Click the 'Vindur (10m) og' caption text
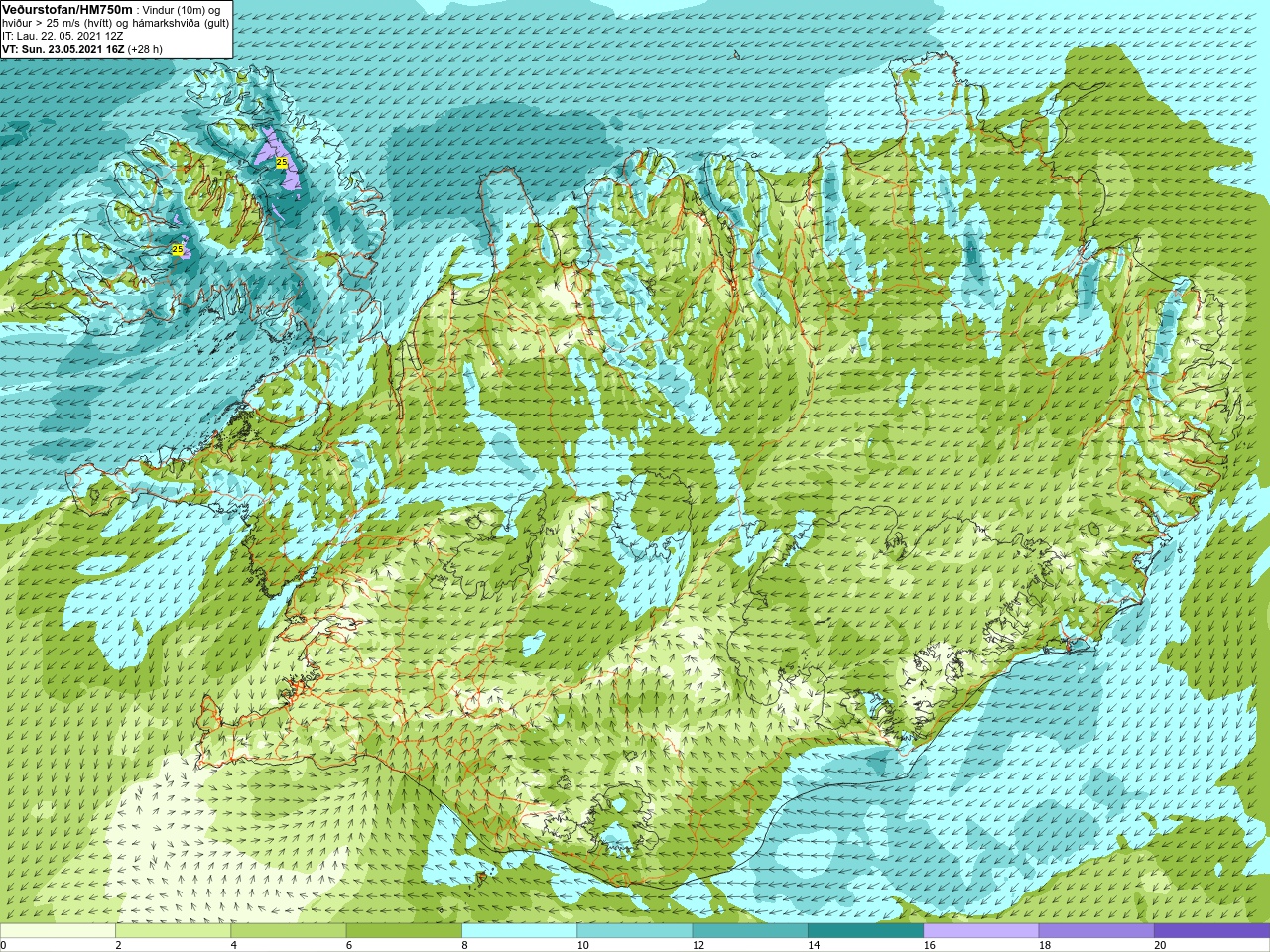This screenshot has width=1270, height=952. [182, 9]
